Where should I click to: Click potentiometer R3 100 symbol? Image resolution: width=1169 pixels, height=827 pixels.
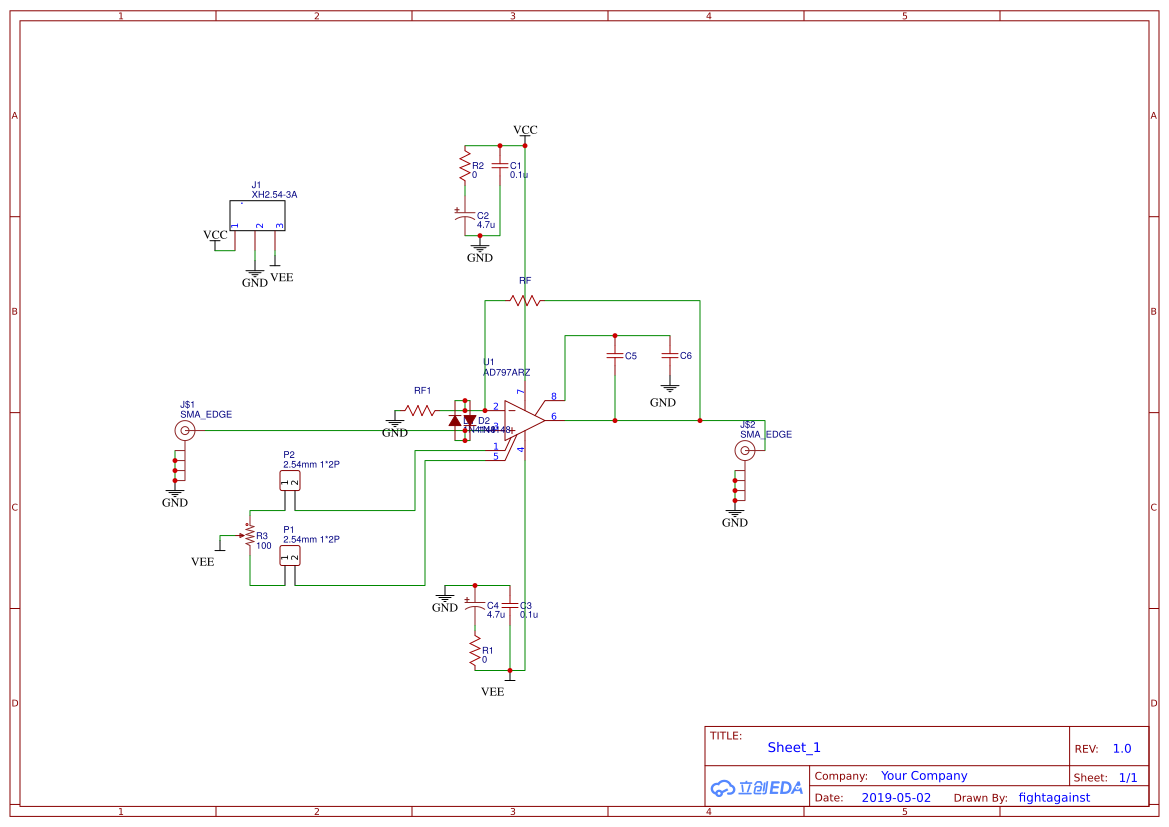(x=250, y=535)
